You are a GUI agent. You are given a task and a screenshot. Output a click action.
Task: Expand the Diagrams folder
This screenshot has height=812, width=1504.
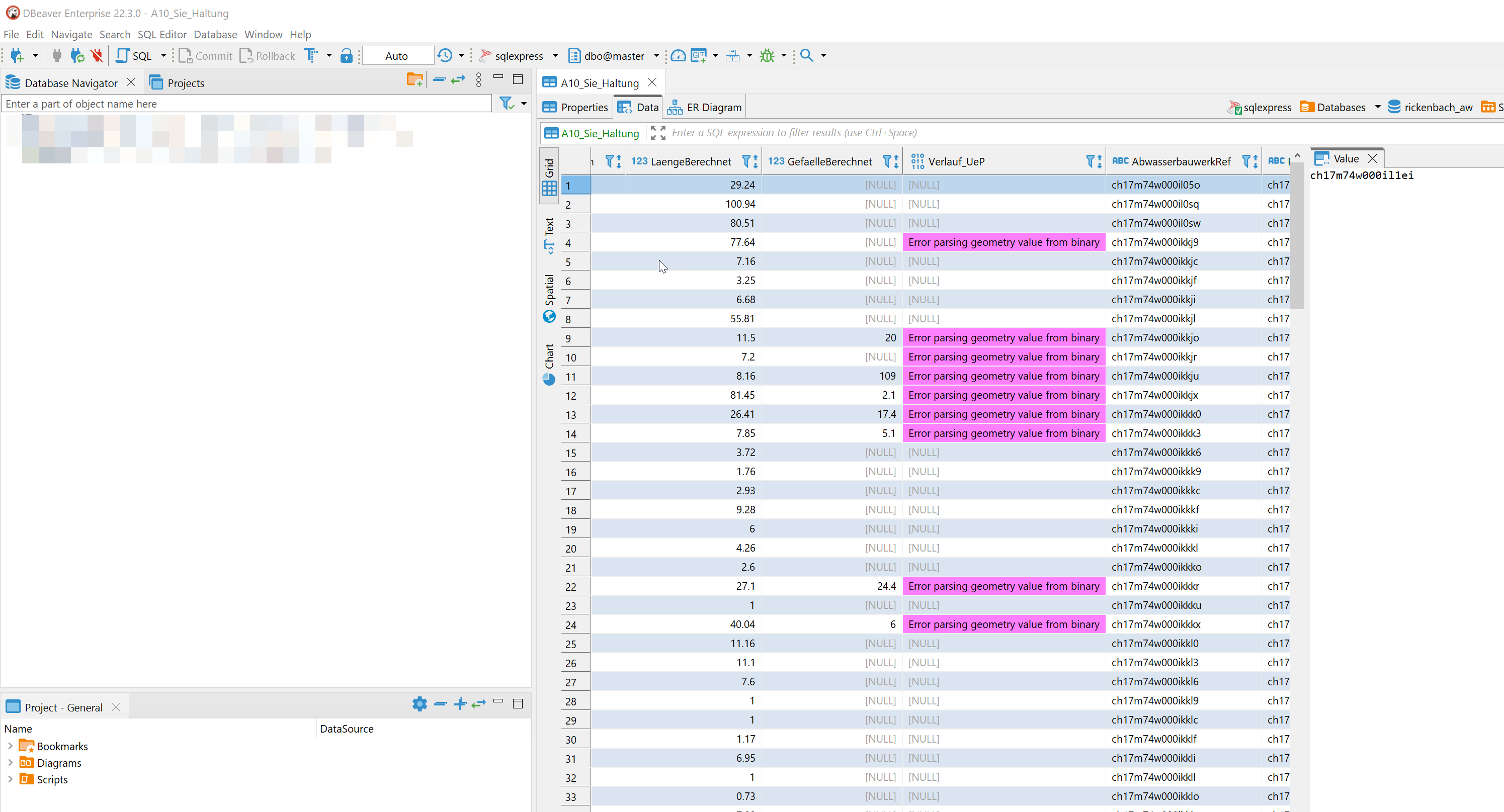point(10,762)
